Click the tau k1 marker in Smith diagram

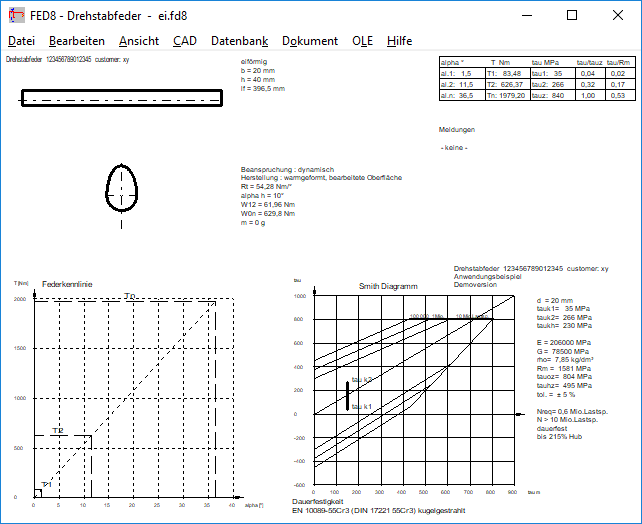point(362,406)
